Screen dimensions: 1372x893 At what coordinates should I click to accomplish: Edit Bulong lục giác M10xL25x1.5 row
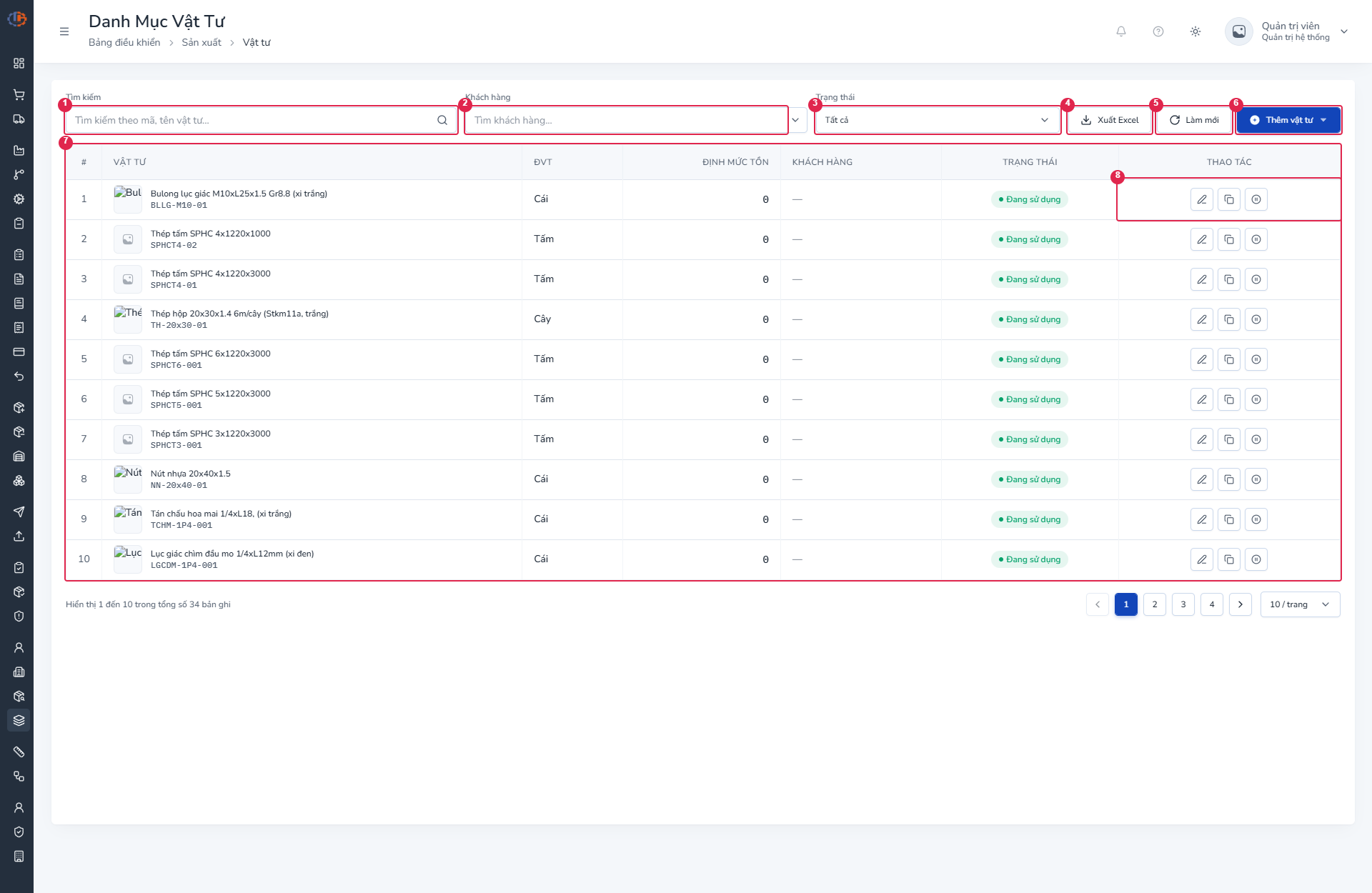click(1202, 199)
